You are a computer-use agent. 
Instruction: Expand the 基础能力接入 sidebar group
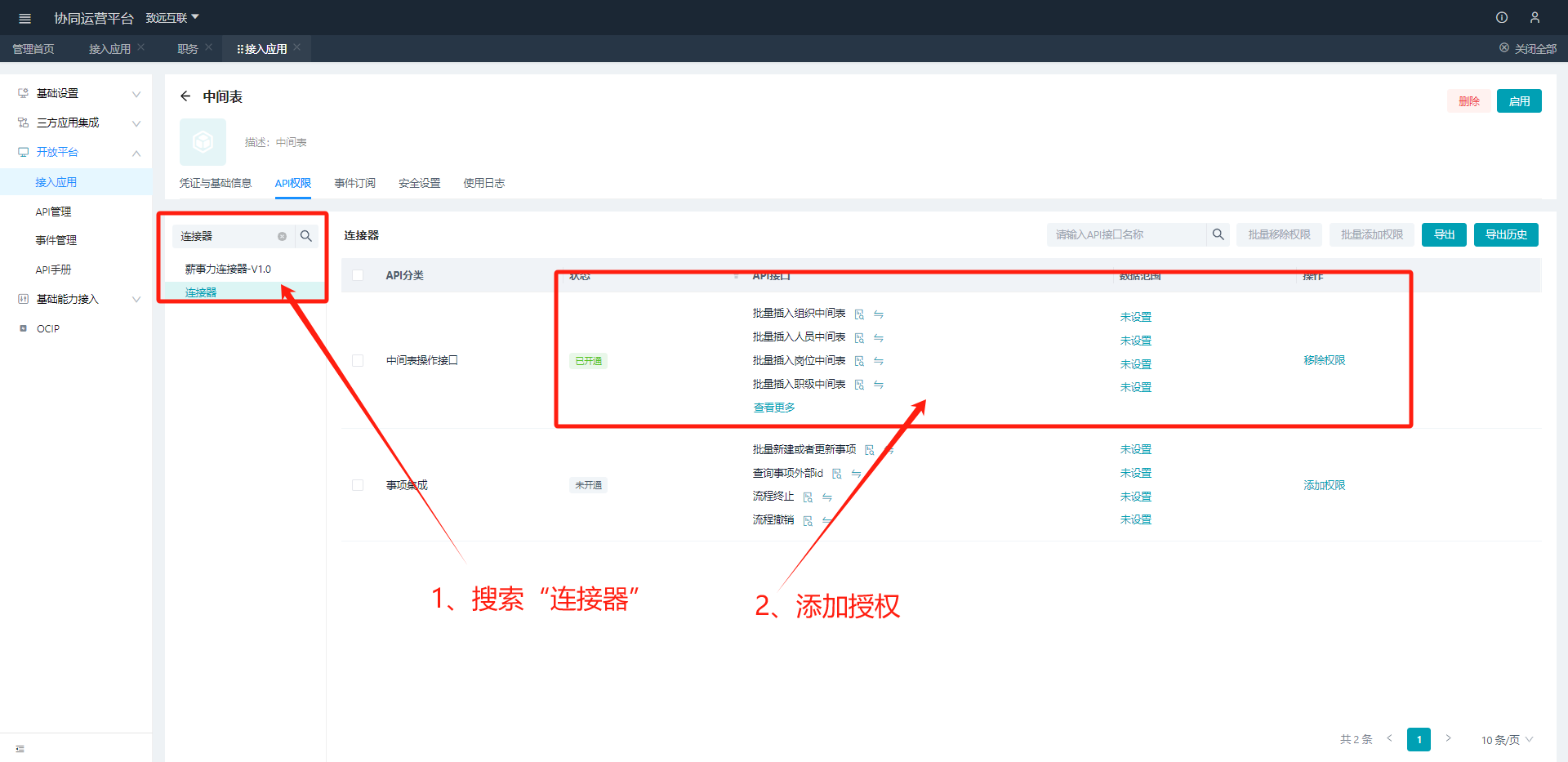click(x=136, y=300)
